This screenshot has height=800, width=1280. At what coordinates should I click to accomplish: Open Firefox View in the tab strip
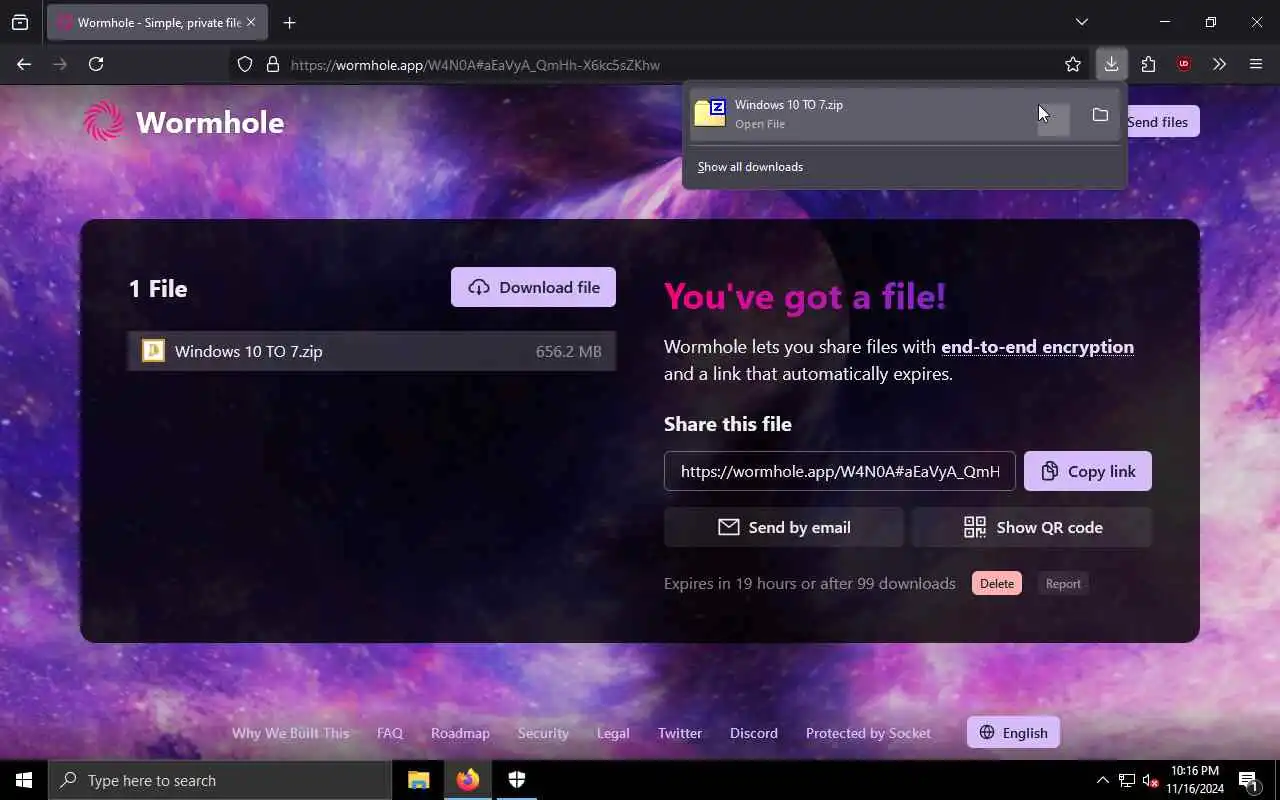[x=20, y=22]
